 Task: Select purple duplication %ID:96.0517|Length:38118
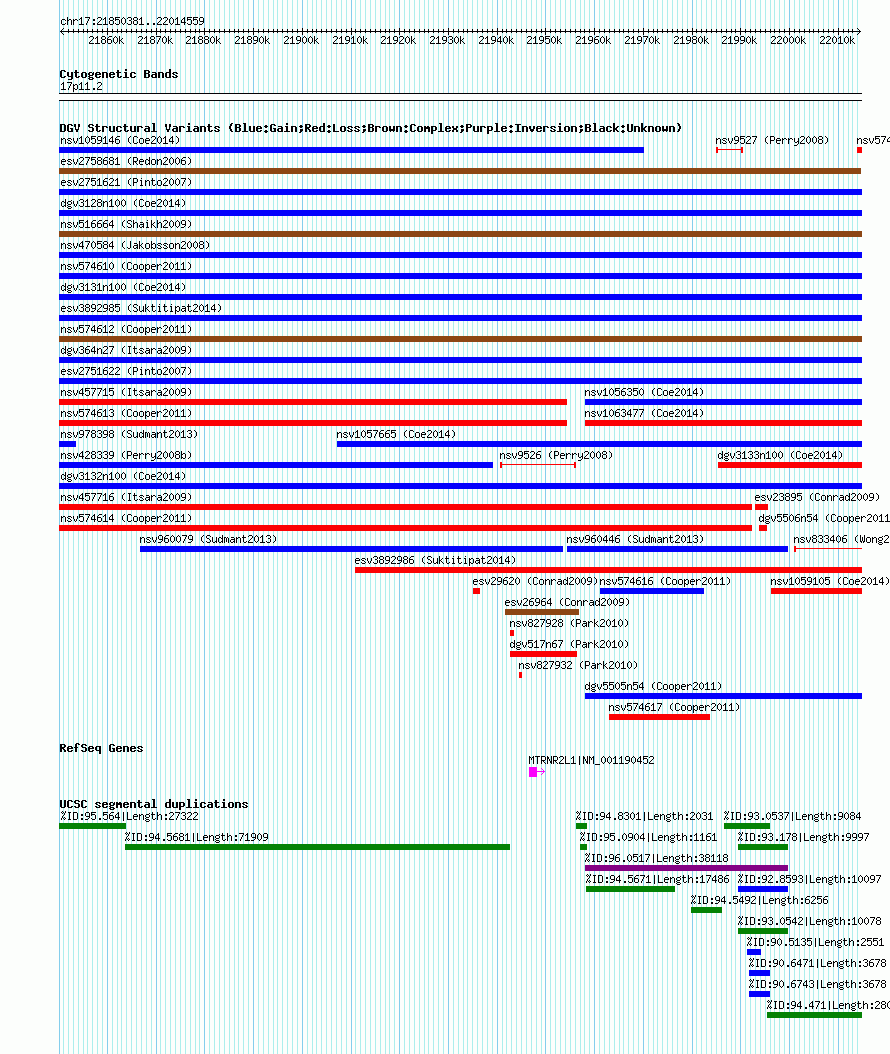click(686, 868)
